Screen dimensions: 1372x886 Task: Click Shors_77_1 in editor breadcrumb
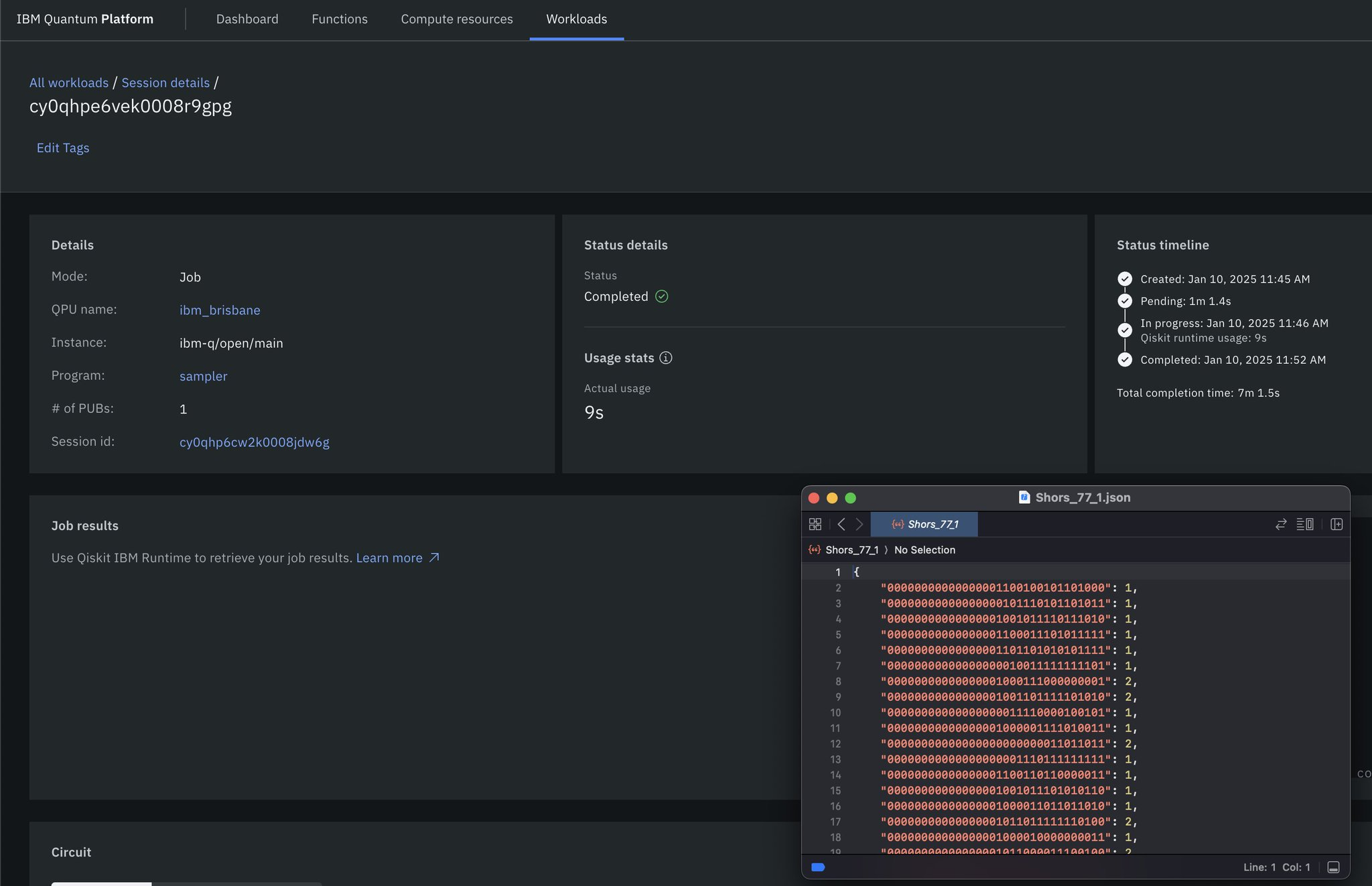[x=851, y=550]
